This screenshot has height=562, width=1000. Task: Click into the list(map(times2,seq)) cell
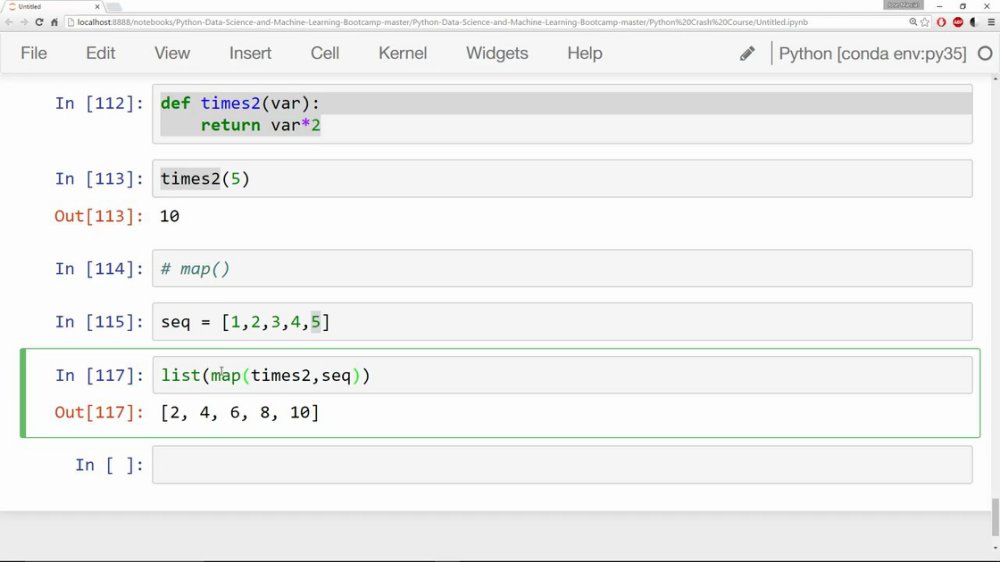click(562, 375)
